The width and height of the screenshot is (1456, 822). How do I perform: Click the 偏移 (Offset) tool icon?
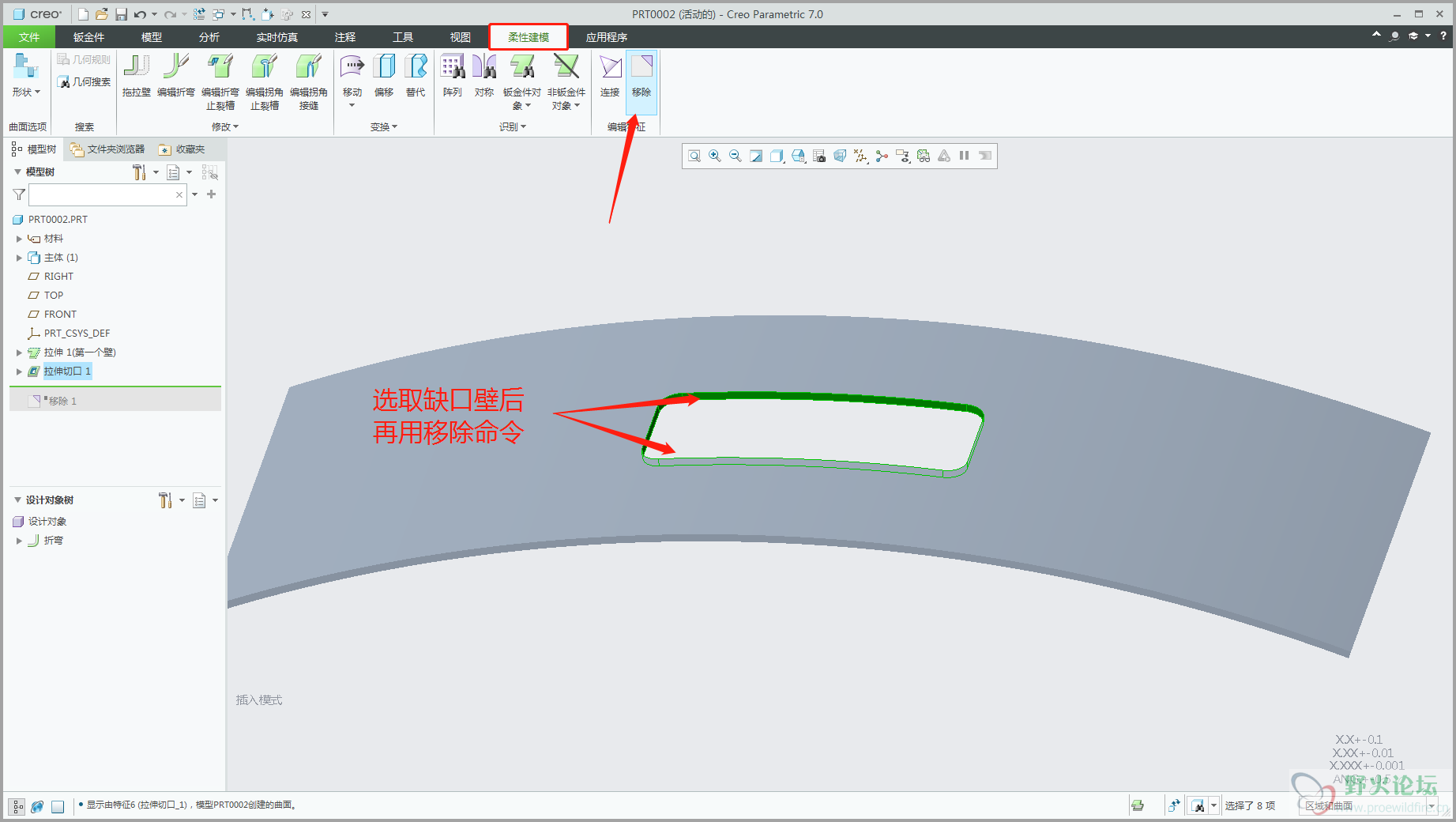(384, 66)
